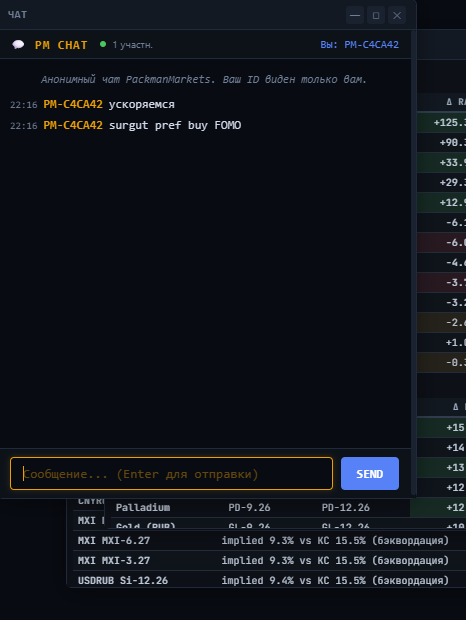Click the PD-12.26 contract cell
The width and height of the screenshot is (466, 620).
coord(346,507)
